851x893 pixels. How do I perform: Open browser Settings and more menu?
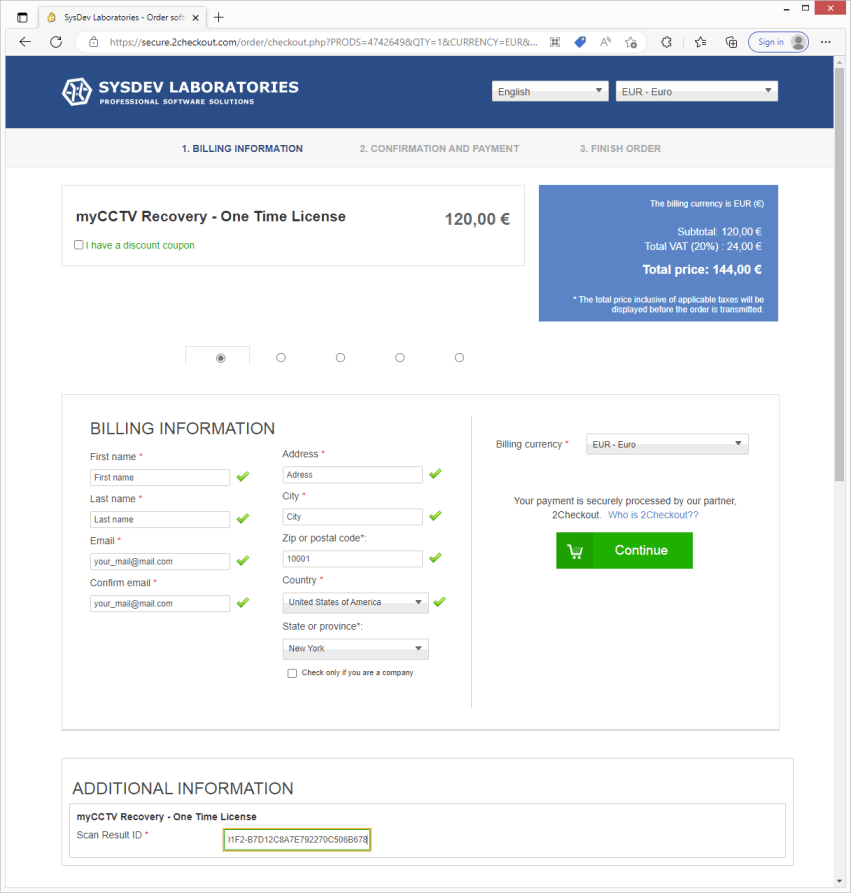pos(825,42)
